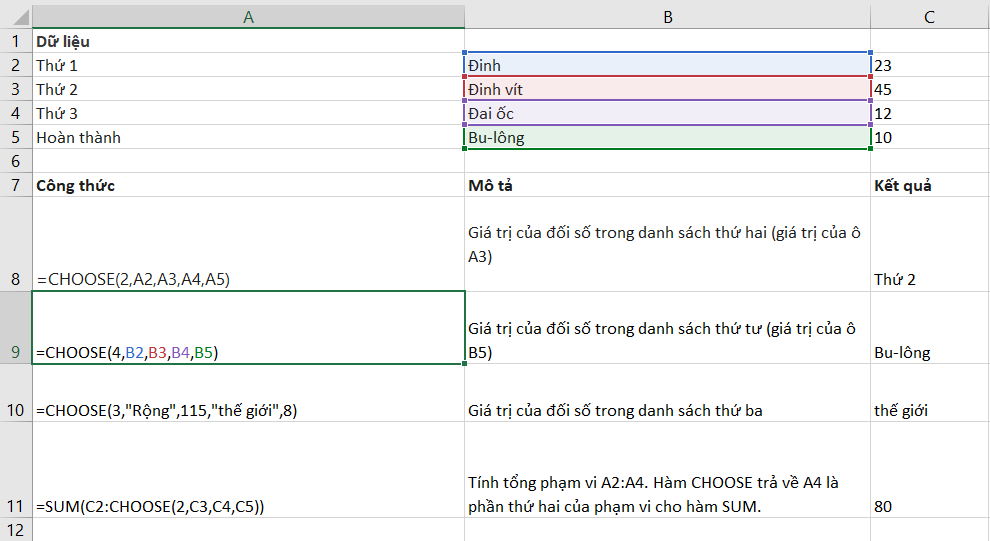Select purple-highlighted cell 'Đai ốc'
The image size is (990, 541).
point(667,113)
